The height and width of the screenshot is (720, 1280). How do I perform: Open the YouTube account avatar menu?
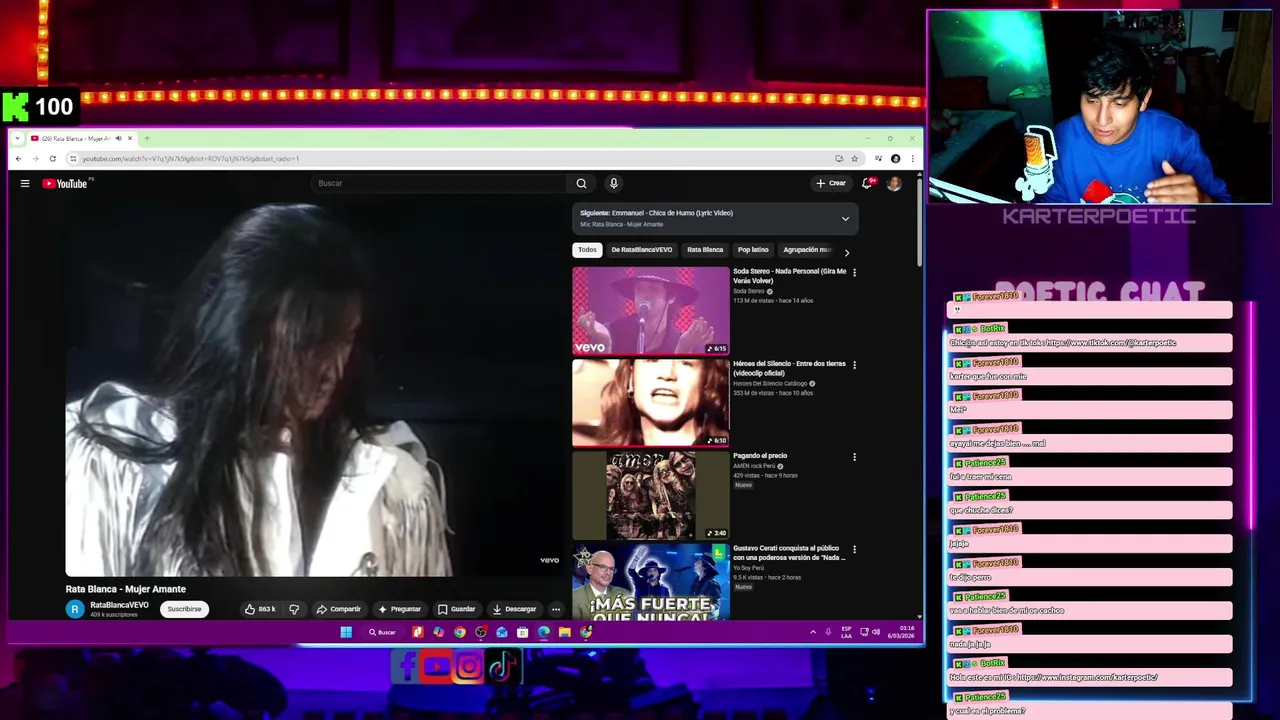(x=894, y=183)
